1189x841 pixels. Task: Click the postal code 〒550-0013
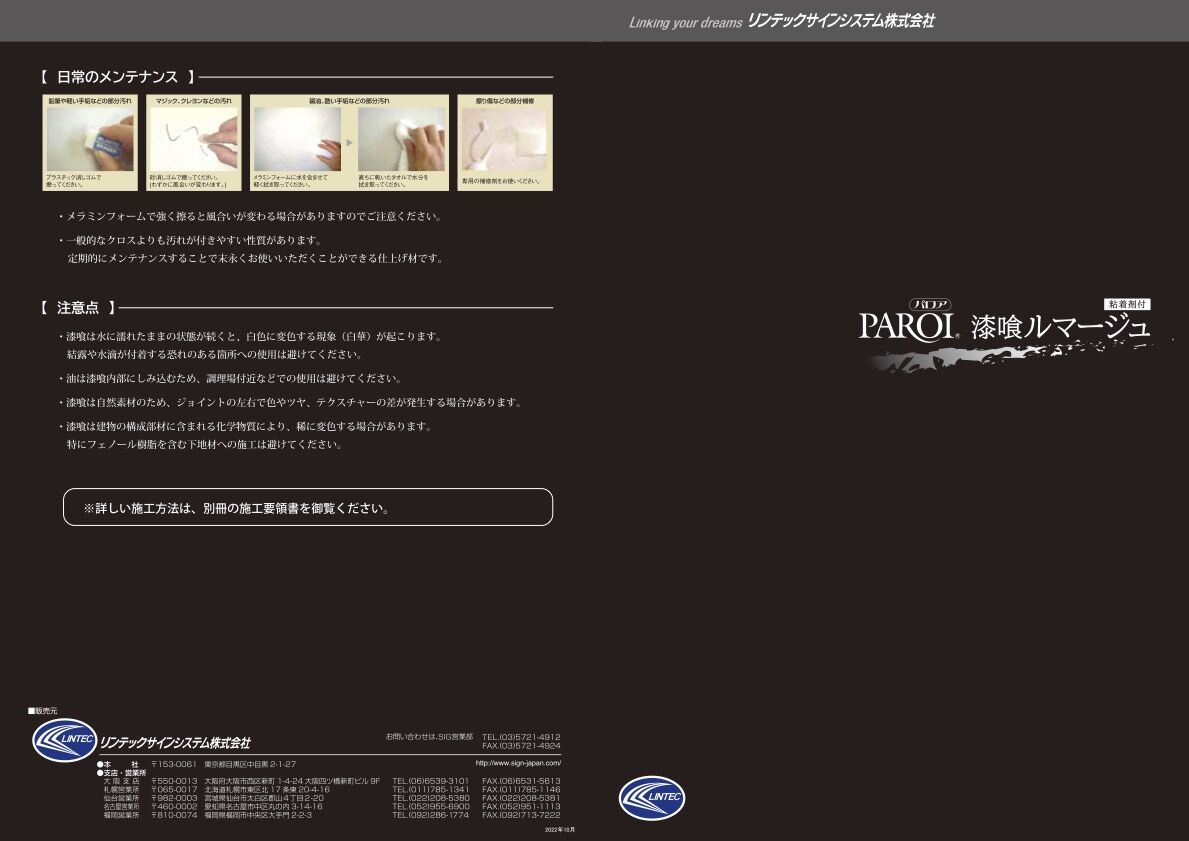pyautogui.click(x=174, y=781)
